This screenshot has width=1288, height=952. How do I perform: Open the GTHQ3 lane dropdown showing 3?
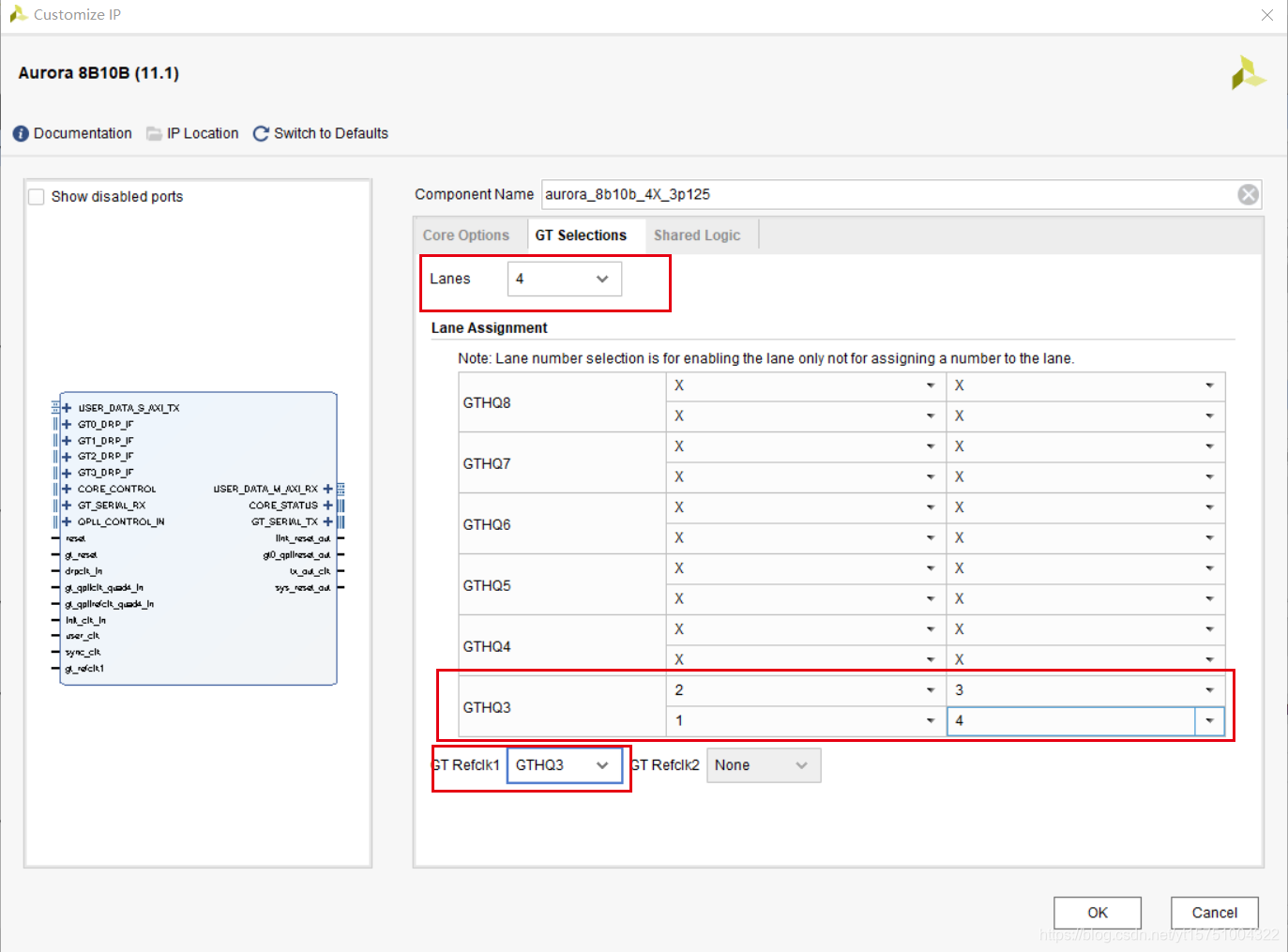(x=1085, y=690)
